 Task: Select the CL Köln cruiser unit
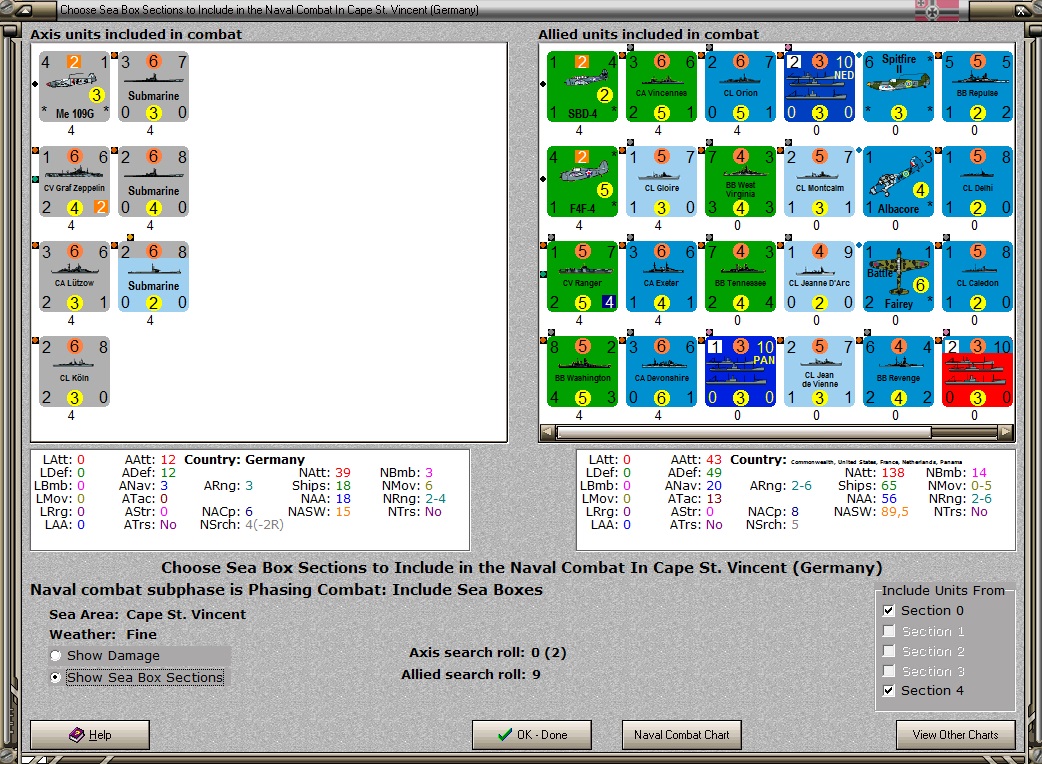point(74,372)
